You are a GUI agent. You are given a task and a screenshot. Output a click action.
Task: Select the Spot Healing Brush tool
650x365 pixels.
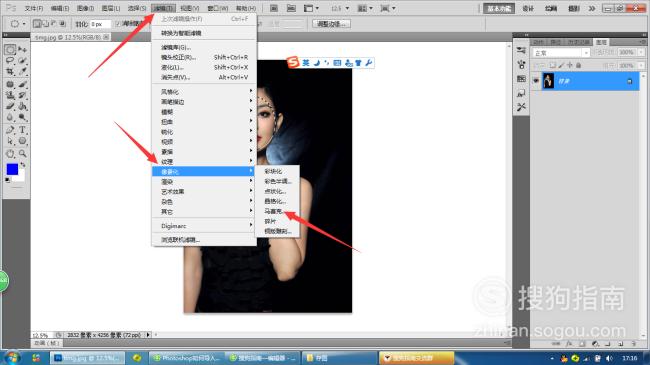pyautogui.click(x=10, y=85)
